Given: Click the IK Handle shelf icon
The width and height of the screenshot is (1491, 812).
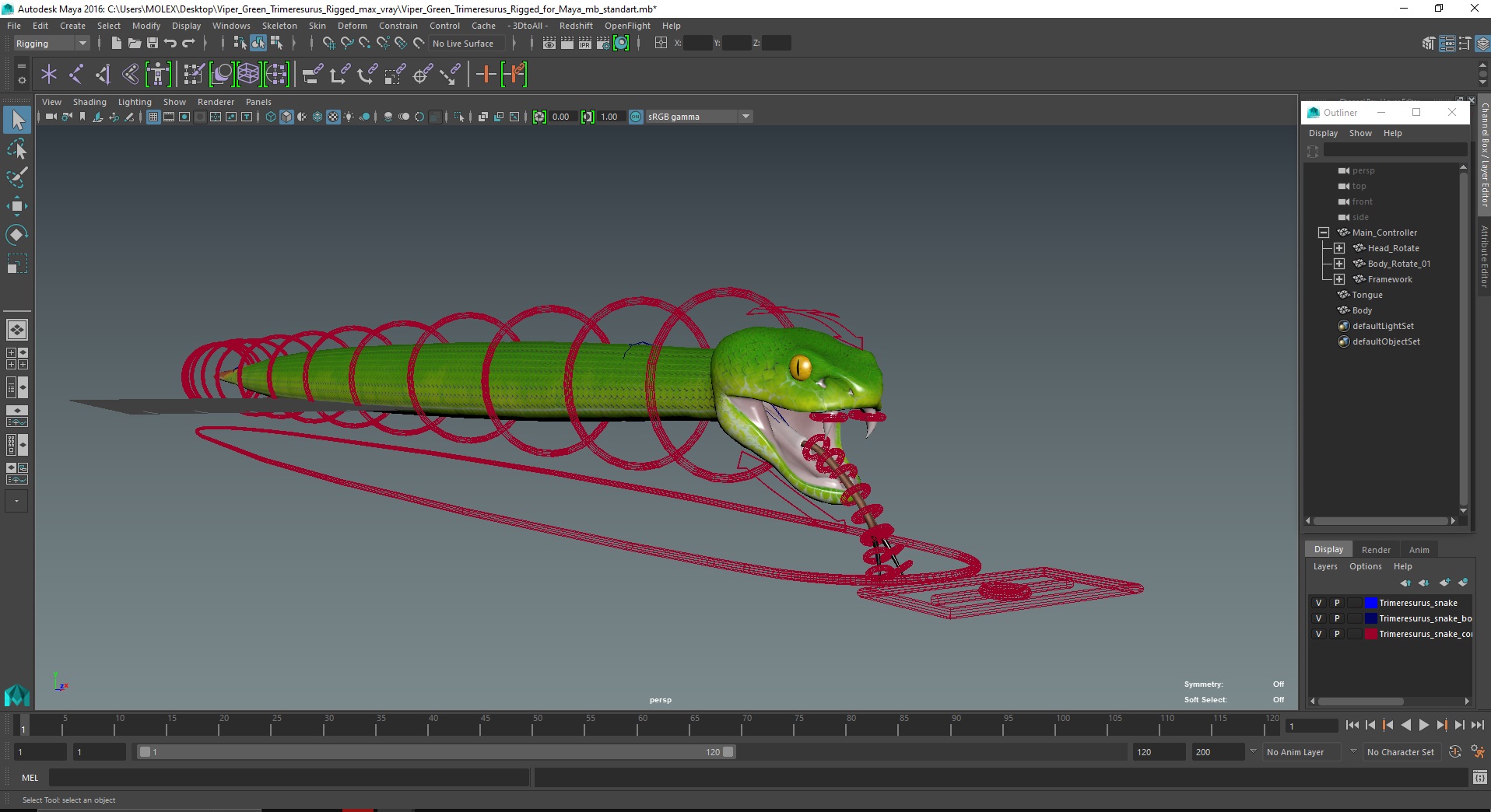Looking at the screenshot, I should coord(103,75).
